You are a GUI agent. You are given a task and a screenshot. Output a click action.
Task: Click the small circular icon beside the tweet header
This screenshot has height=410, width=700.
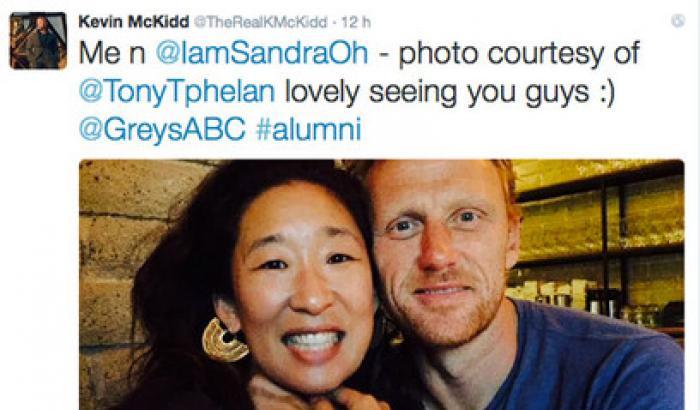[678, 21]
